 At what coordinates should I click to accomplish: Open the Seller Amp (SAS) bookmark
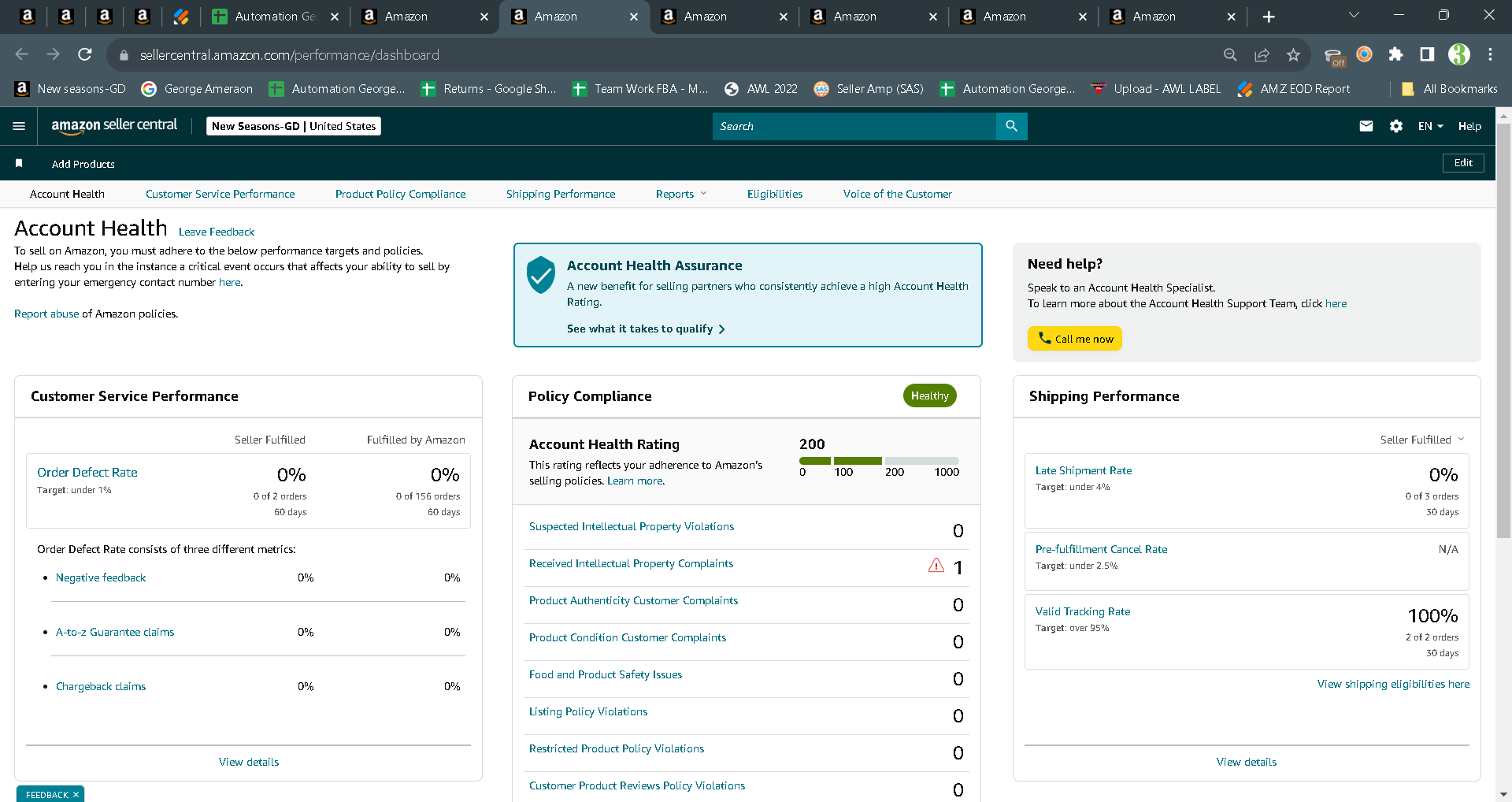pos(869,89)
